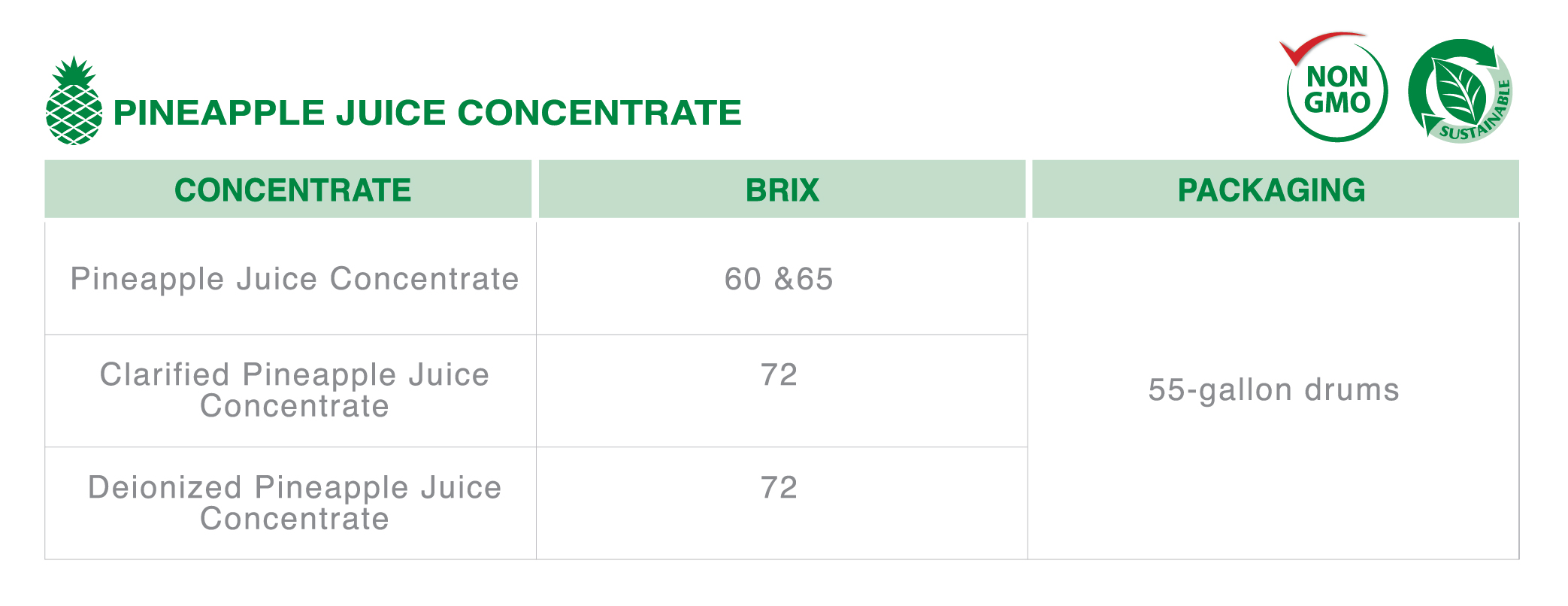The width and height of the screenshot is (1568, 606).
Task: Click the 55-gallon drums packaging cell
Action: coord(1274,390)
